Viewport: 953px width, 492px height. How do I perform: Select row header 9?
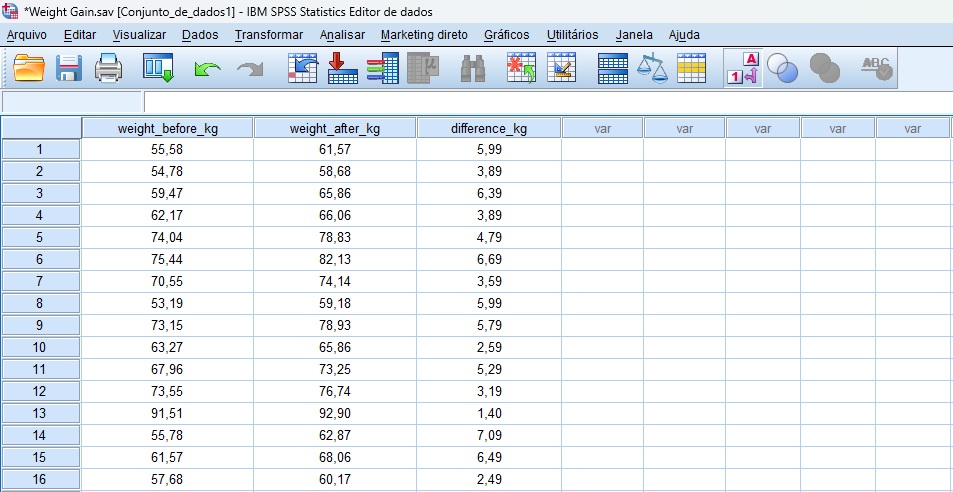point(41,325)
